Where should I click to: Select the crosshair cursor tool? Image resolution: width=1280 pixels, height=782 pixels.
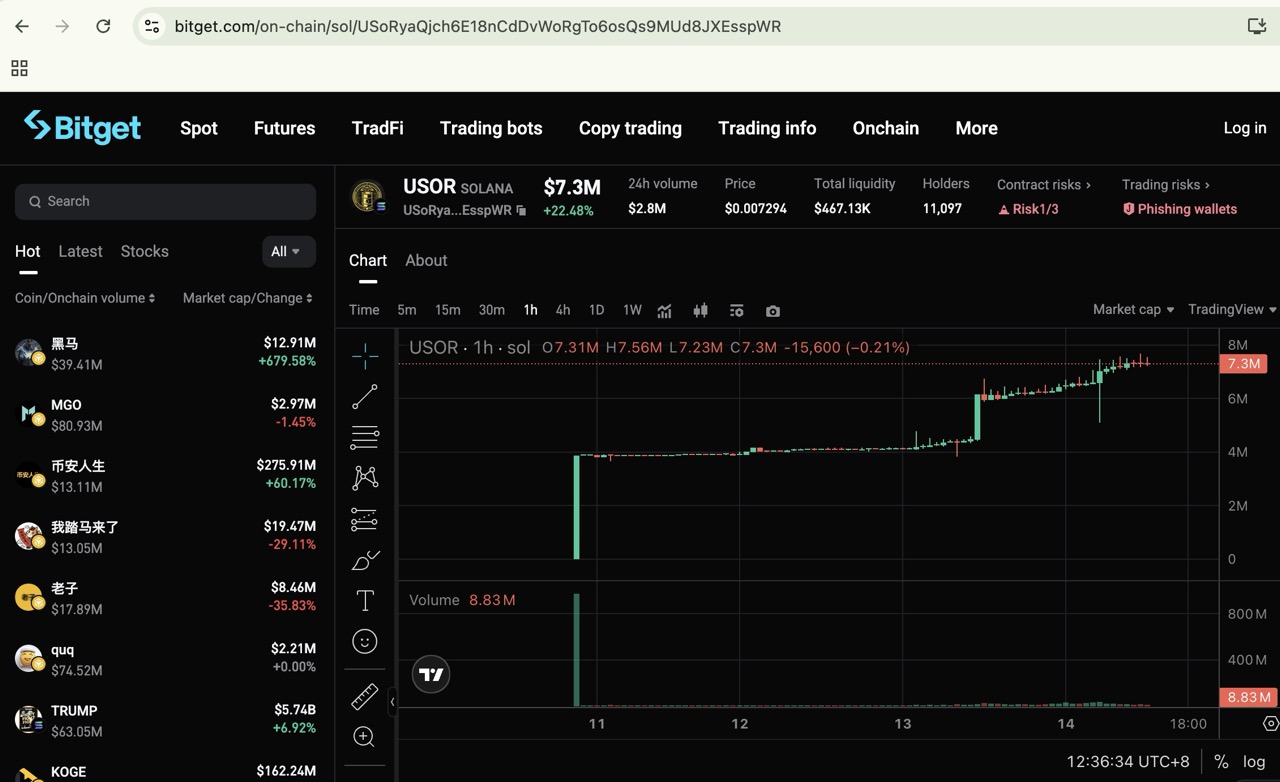[x=364, y=355]
